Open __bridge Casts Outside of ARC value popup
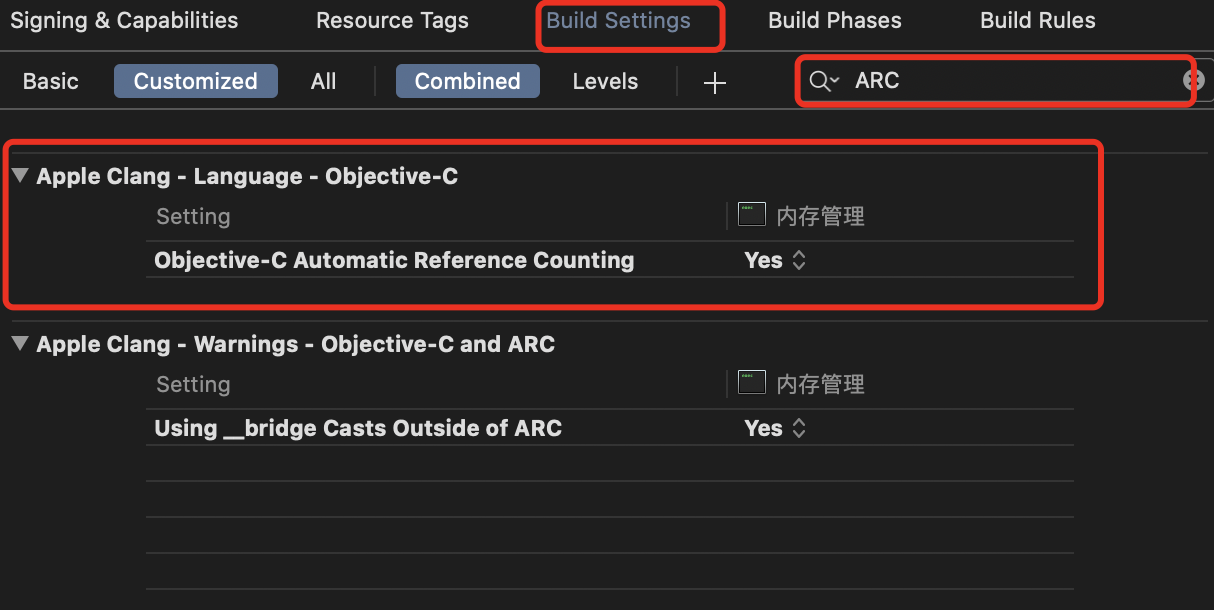 (775, 428)
